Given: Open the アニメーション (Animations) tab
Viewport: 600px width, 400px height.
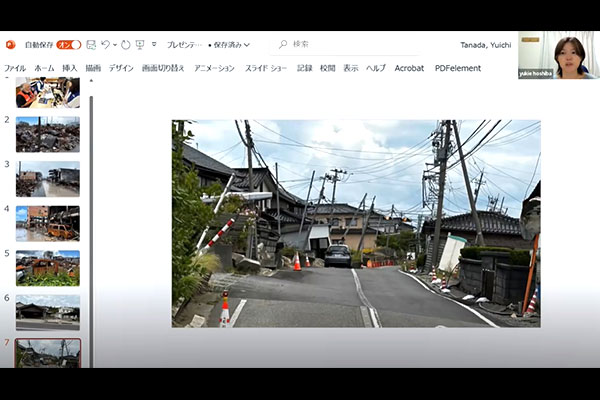Looking at the screenshot, I should tap(214, 68).
